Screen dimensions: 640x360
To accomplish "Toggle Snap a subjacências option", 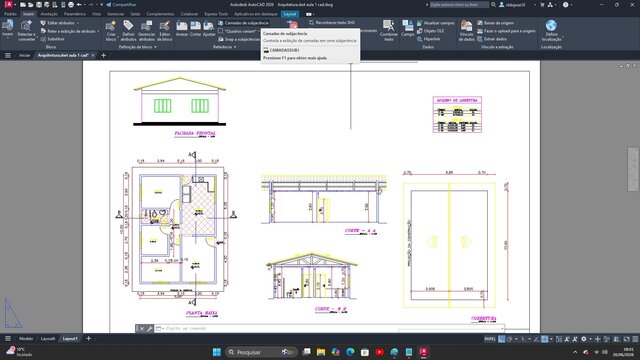I will pos(239,39).
